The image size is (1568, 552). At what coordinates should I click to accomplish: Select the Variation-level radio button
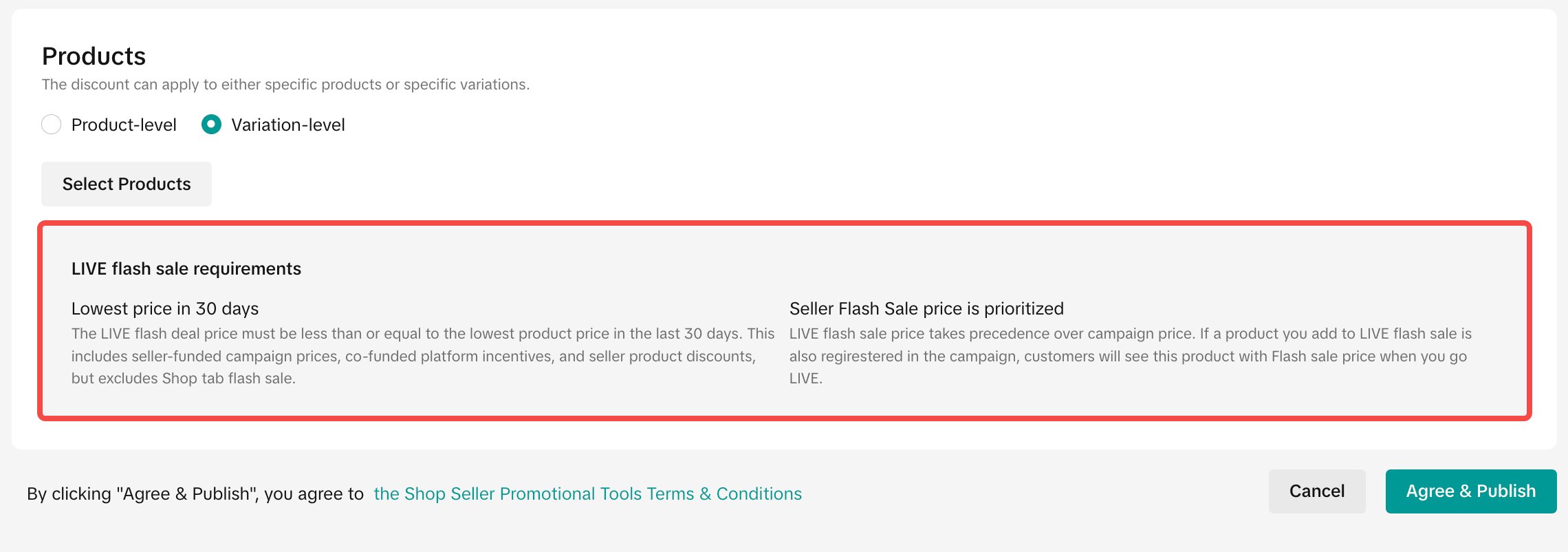click(211, 125)
